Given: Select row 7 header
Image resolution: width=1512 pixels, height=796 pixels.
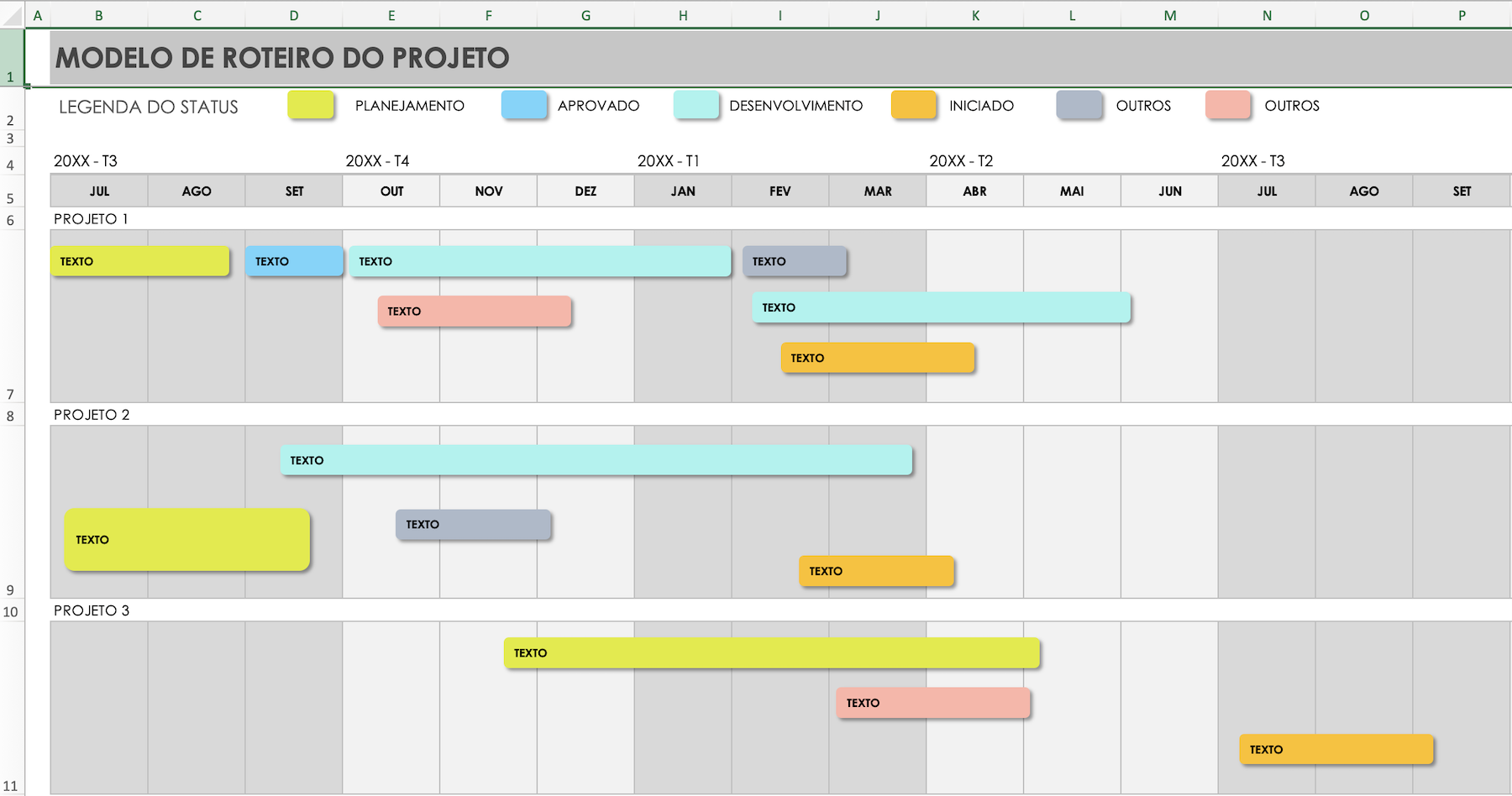Looking at the screenshot, I should [x=12, y=316].
